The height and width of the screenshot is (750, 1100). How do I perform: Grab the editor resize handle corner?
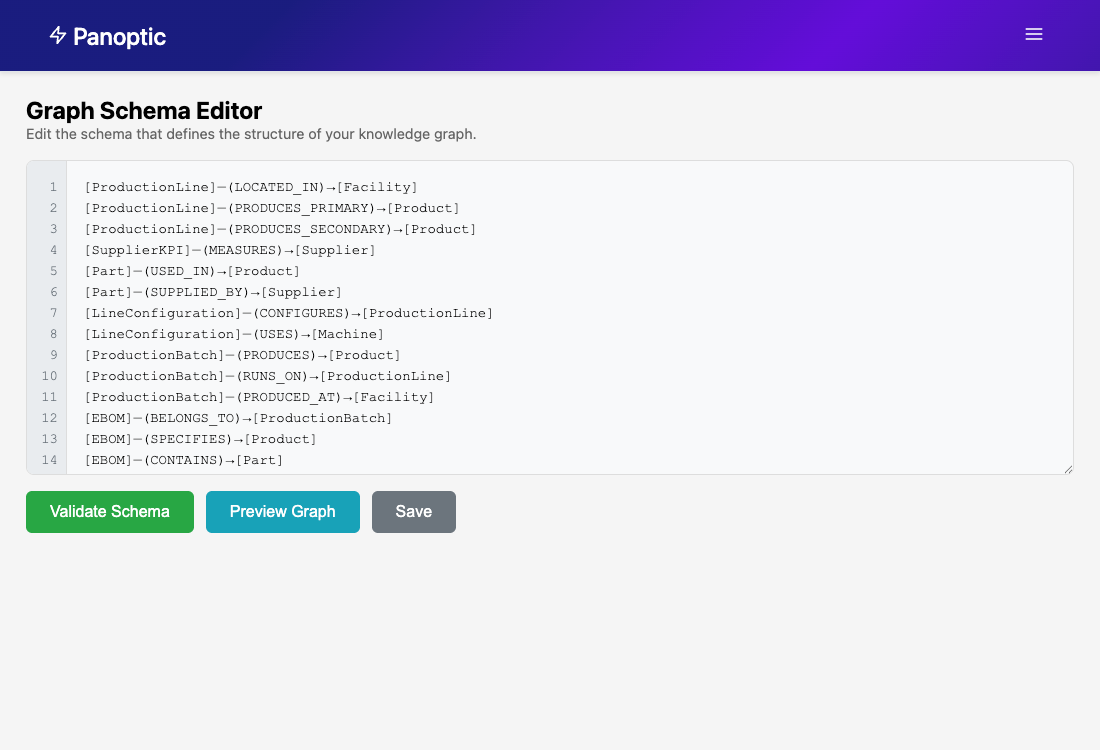click(1067, 468)
